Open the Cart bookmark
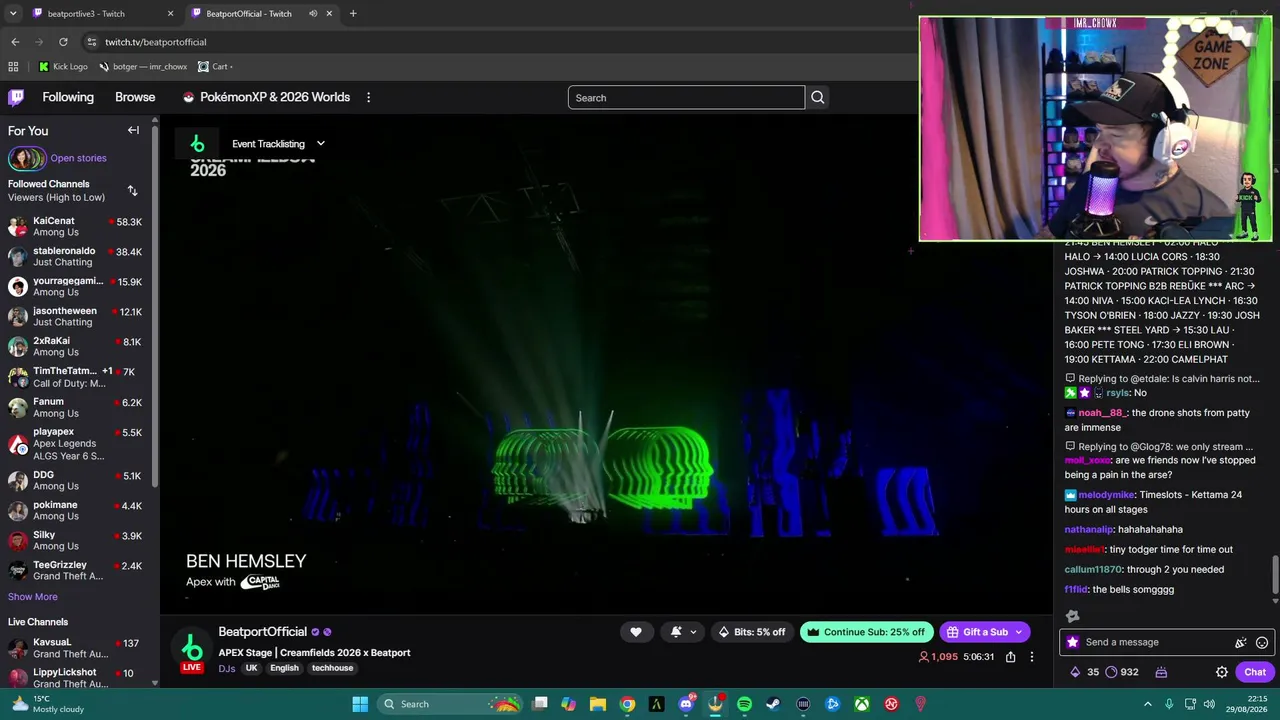The width and height of the screenshot is (1280, 720). (x=213, y=67)
